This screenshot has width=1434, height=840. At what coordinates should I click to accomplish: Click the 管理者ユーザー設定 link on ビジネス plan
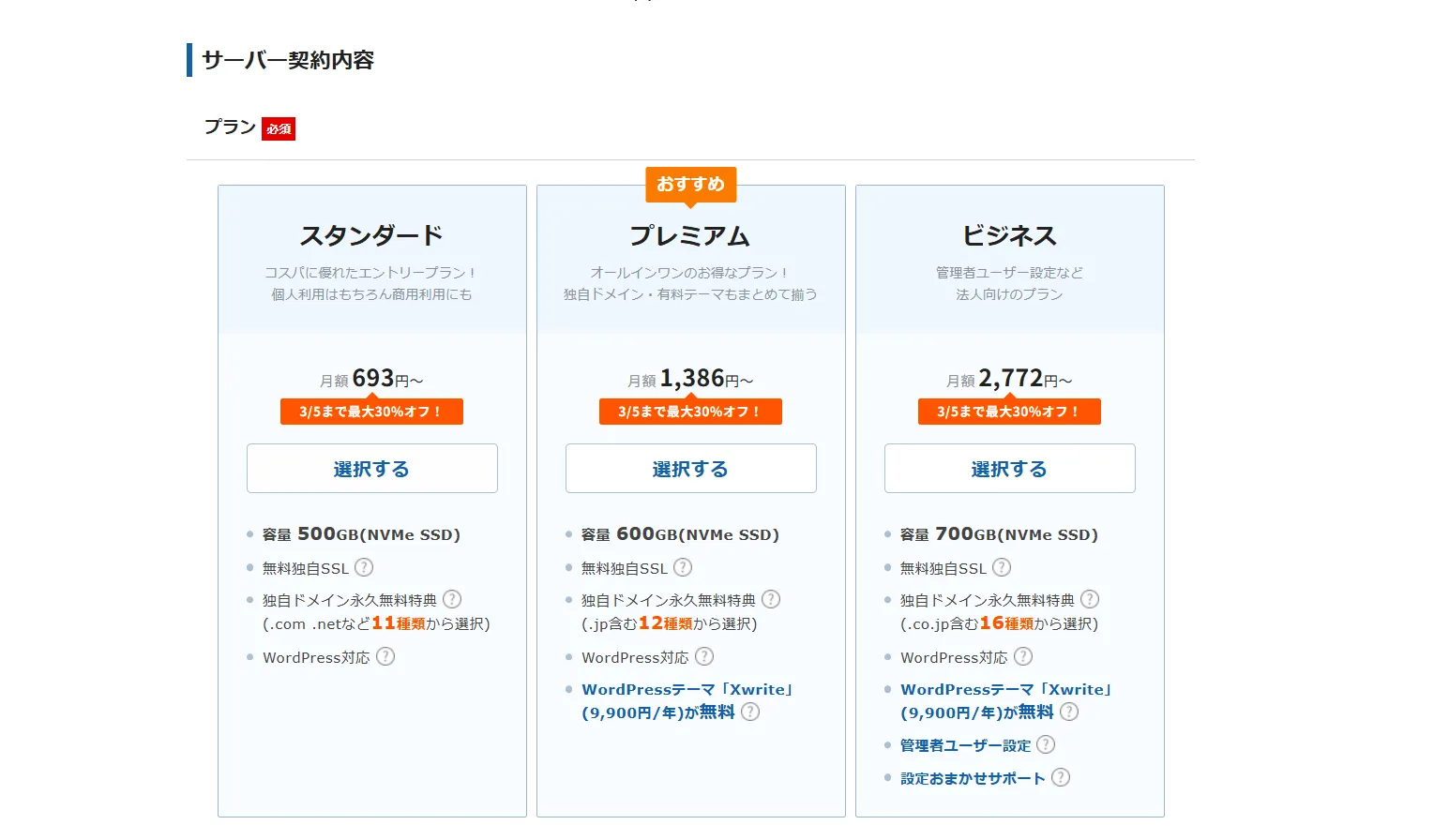tap(965, 744)
